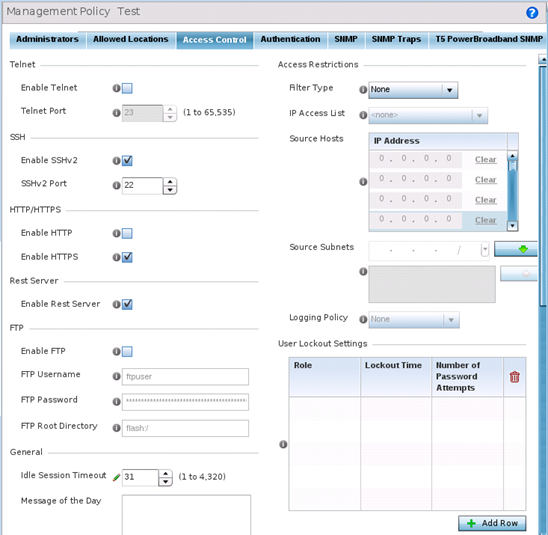
Task: Click info icon beside FTP Password
Action: point(116,402)
